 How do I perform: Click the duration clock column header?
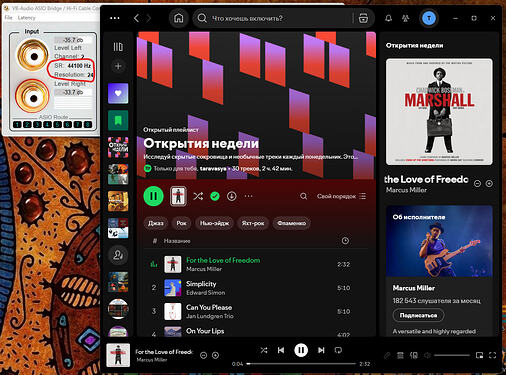[x=345, y=241]
